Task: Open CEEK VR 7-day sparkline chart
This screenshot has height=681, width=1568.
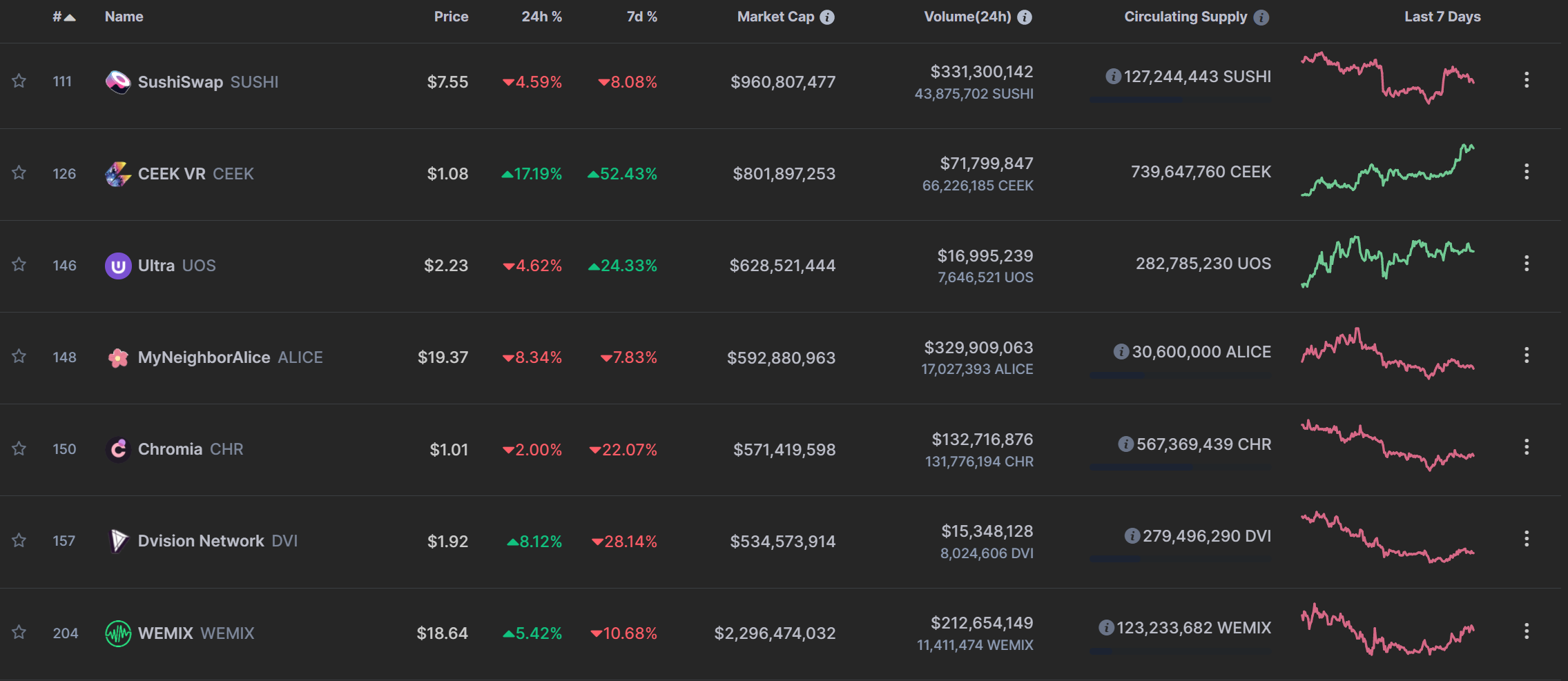Action: pyautogui.click(x=1388, y=170)
